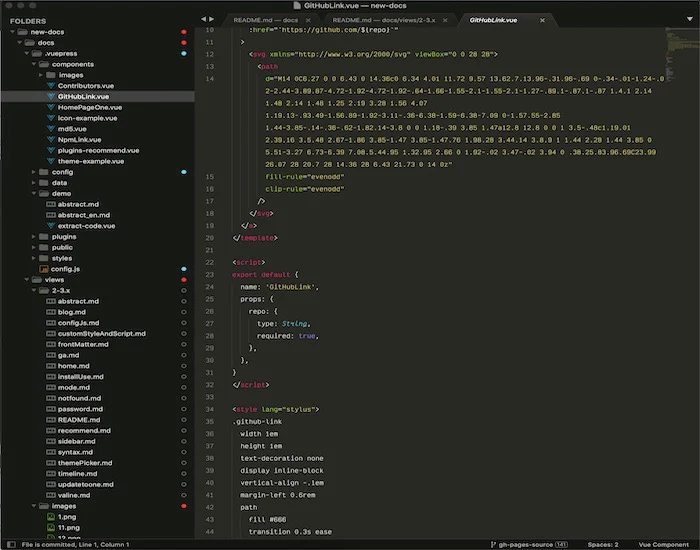Click the Vue icon beside extract-code.vue

[x=51, y=225]
